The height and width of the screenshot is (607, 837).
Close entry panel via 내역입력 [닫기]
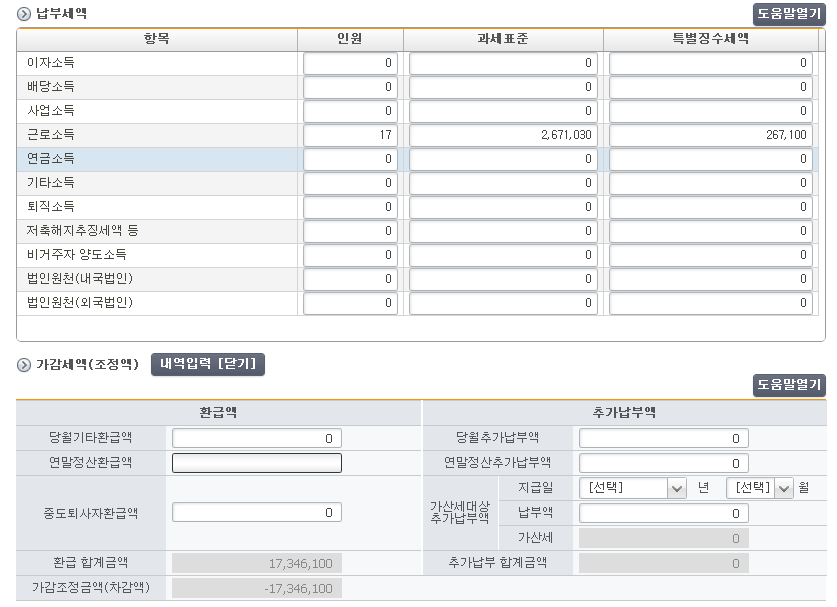click(x=208, y=364)
